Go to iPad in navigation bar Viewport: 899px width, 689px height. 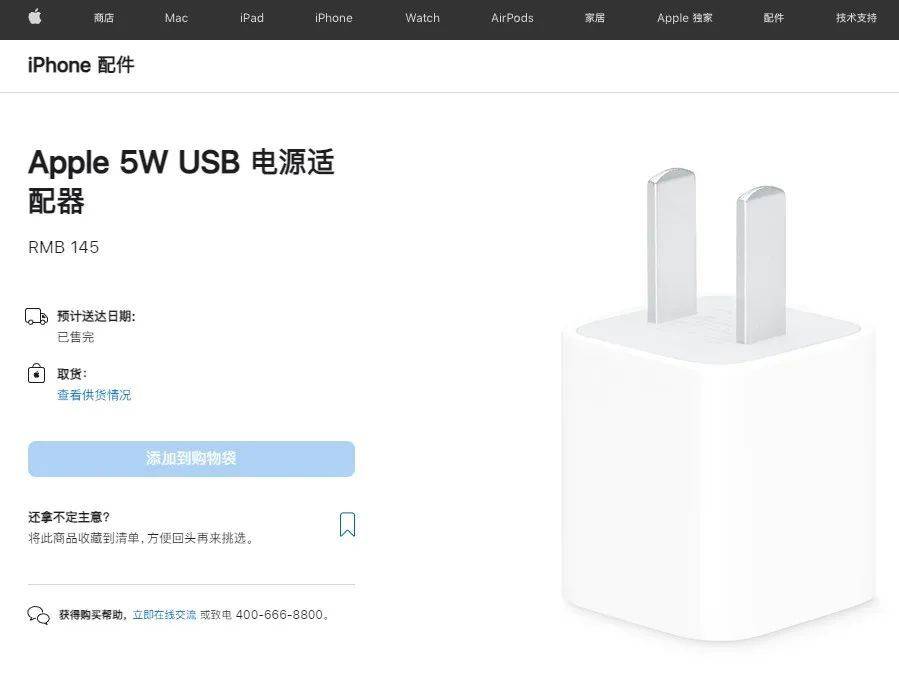[252, 18]
